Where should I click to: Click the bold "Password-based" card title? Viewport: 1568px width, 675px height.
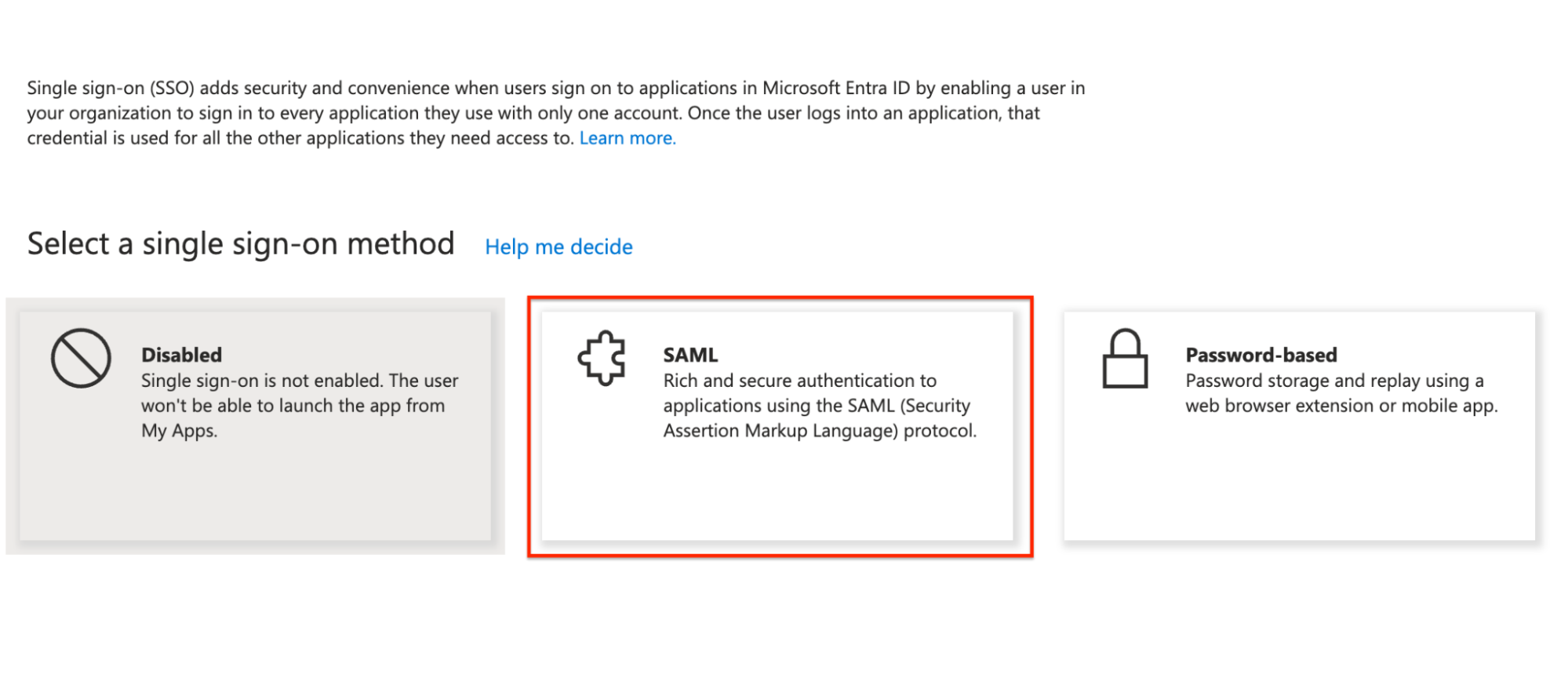tap(1261, 355)
